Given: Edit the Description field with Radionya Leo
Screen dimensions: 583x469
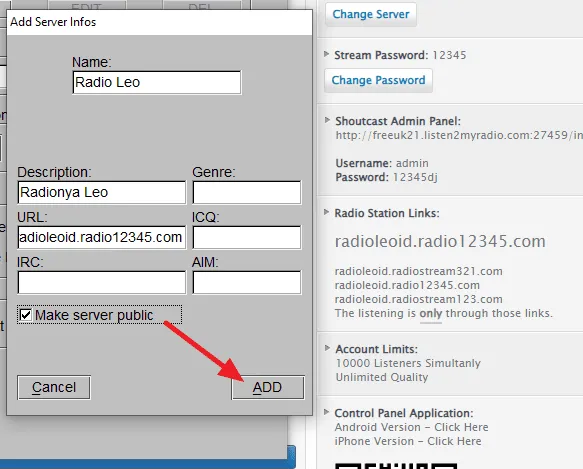Looking at the screenshot, I should click(x=102, y=192).
